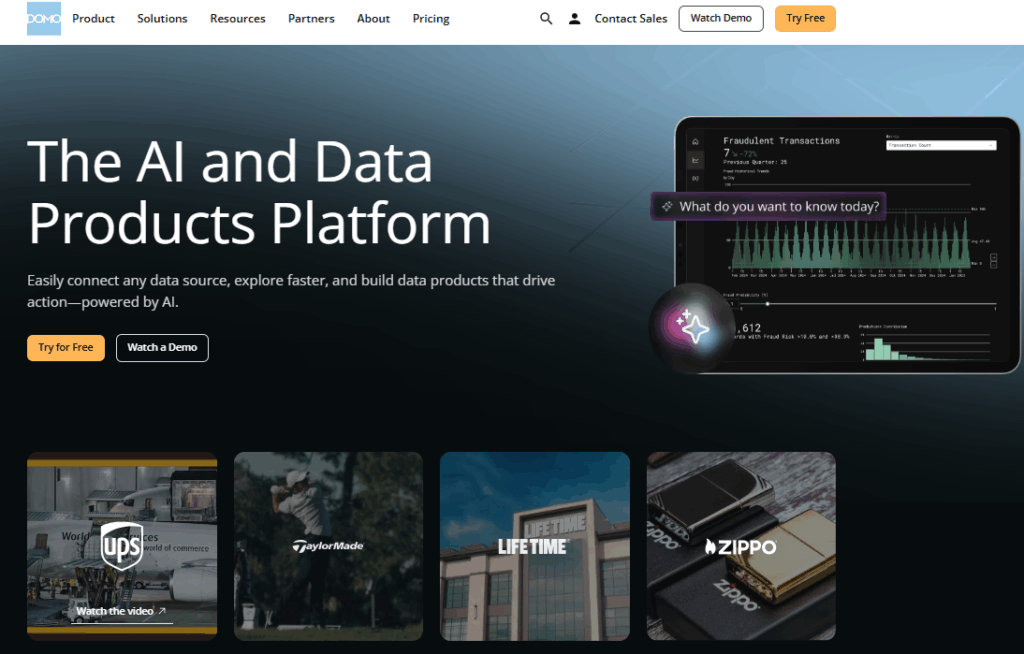Click the sparkle icon in AI prompt

(x=667, y=206)
